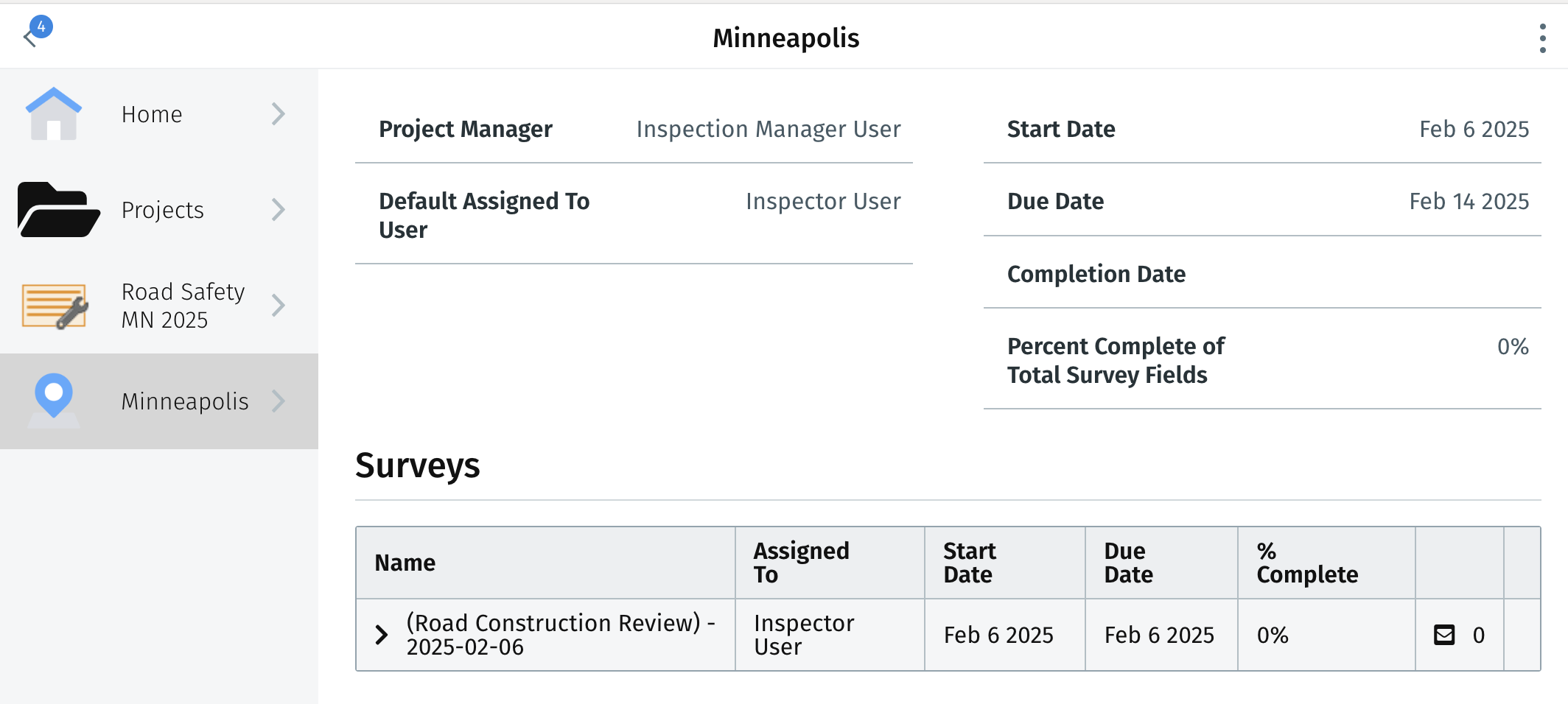Click the envelope message icon in survey row
The width and height of the screenshot is (1568, 704).
(1444, 635)
